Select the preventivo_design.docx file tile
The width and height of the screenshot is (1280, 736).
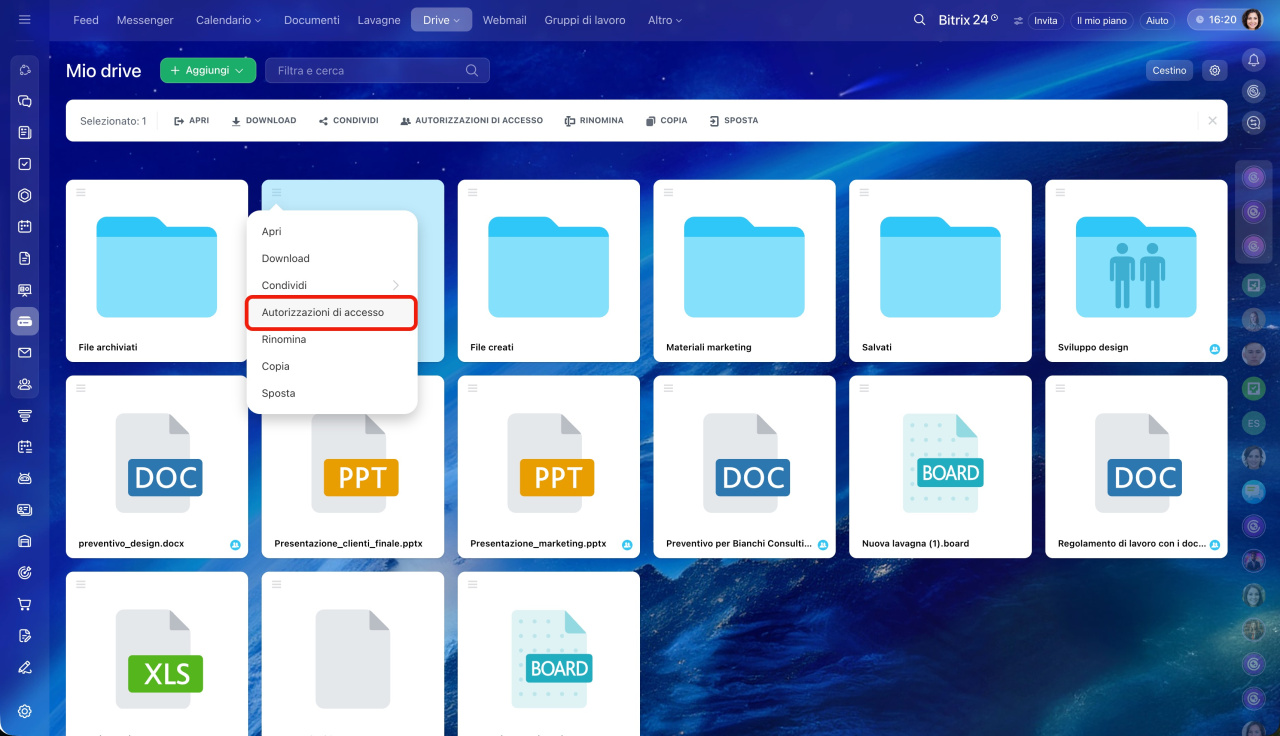[x=157, y=467]
